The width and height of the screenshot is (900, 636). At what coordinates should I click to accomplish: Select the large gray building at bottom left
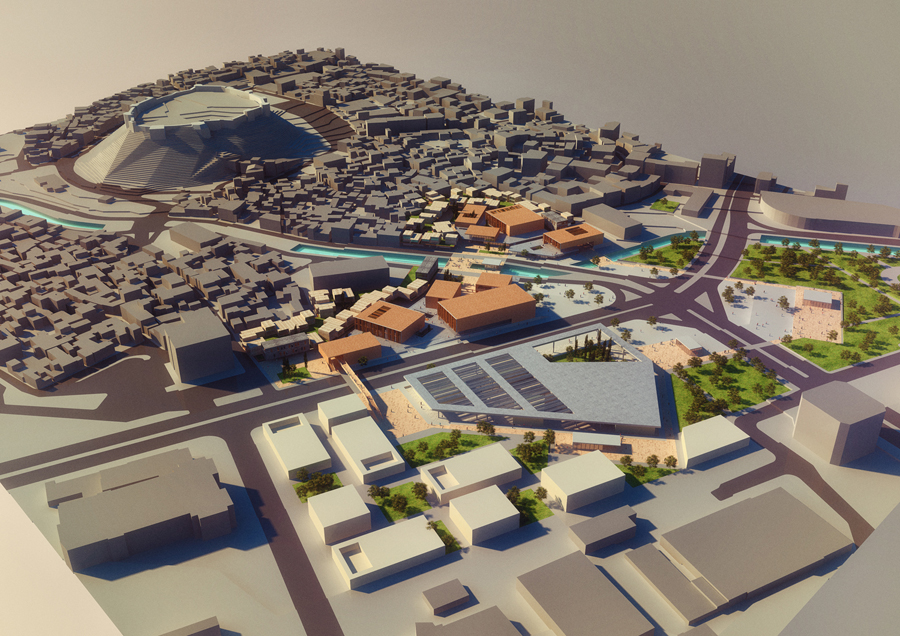(140, 505)
